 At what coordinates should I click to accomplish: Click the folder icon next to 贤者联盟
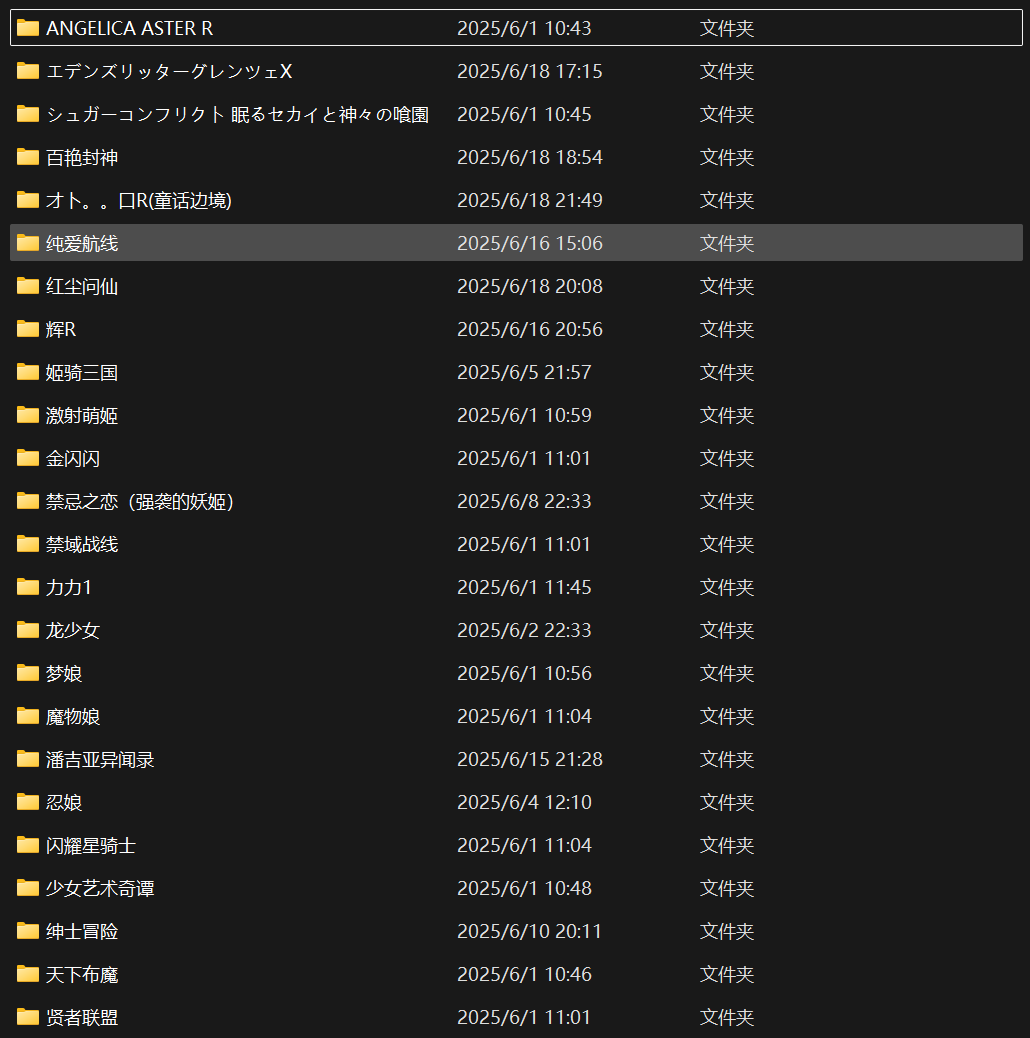coord(28,1017)
